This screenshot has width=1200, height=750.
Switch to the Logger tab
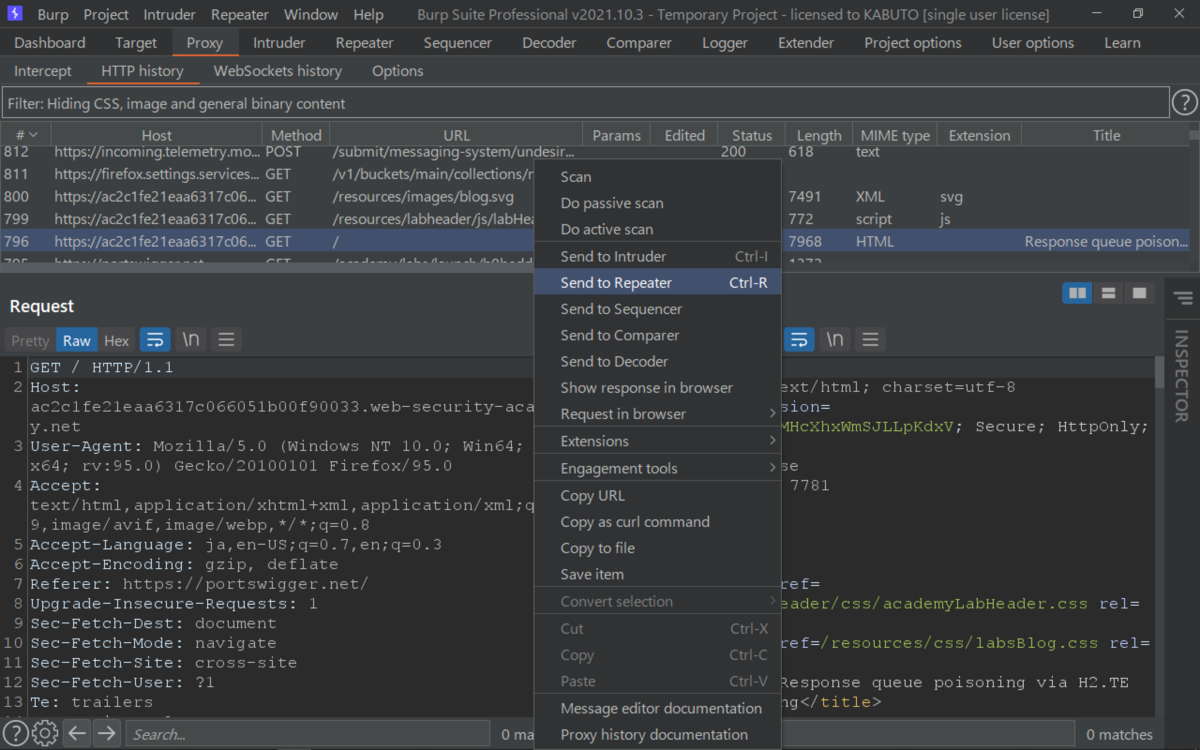[x=725, y=43]
